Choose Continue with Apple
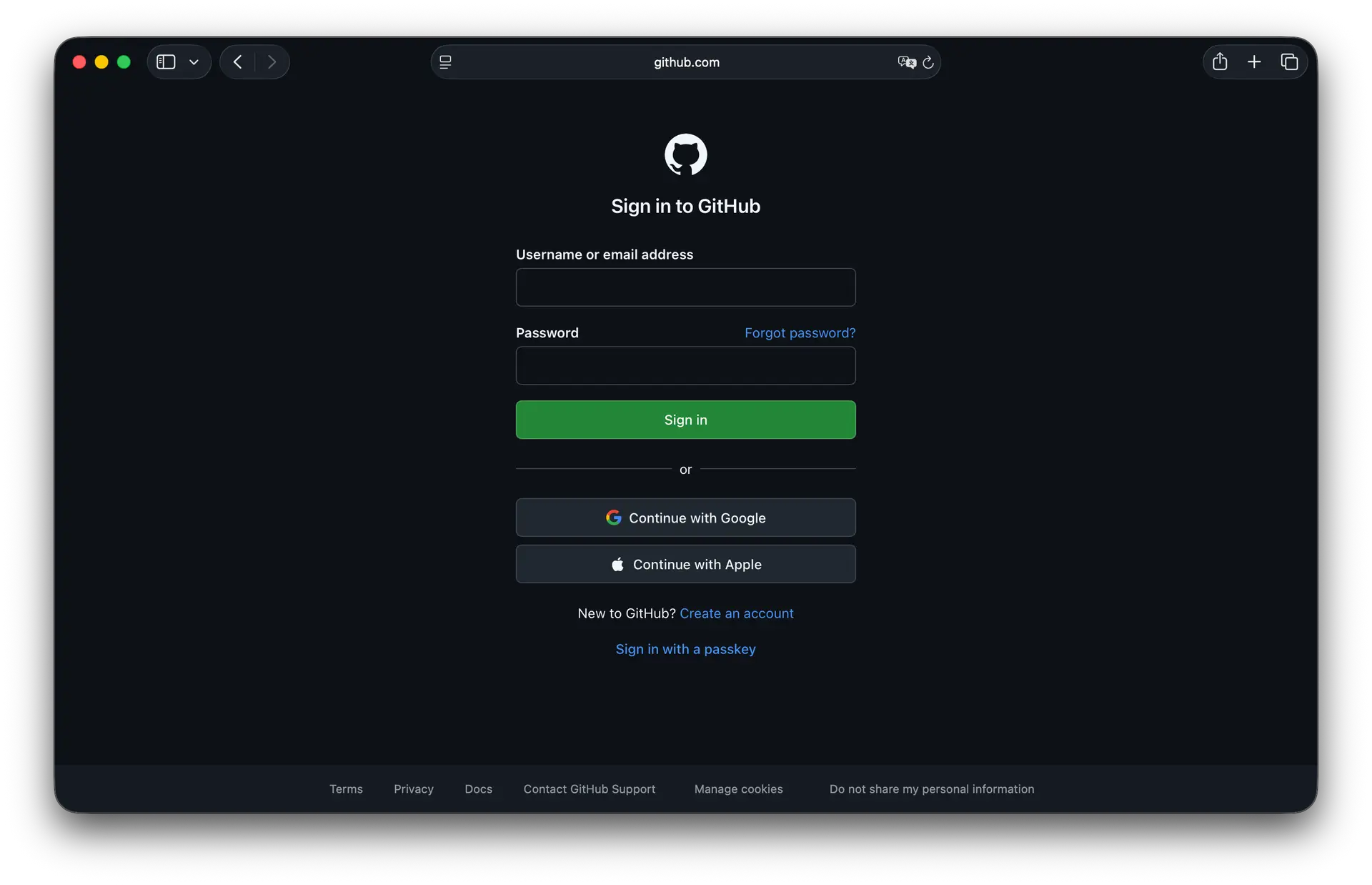This screenshot has width=1372, height=885. click(x=686, y=564)
